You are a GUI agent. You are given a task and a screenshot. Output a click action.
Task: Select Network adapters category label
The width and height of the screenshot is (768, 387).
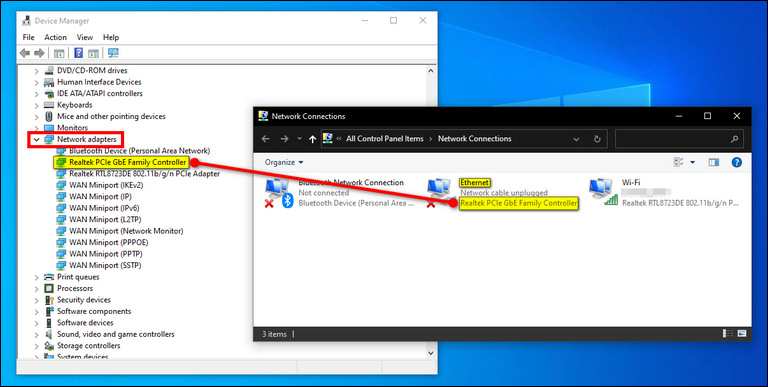(87, 139)
